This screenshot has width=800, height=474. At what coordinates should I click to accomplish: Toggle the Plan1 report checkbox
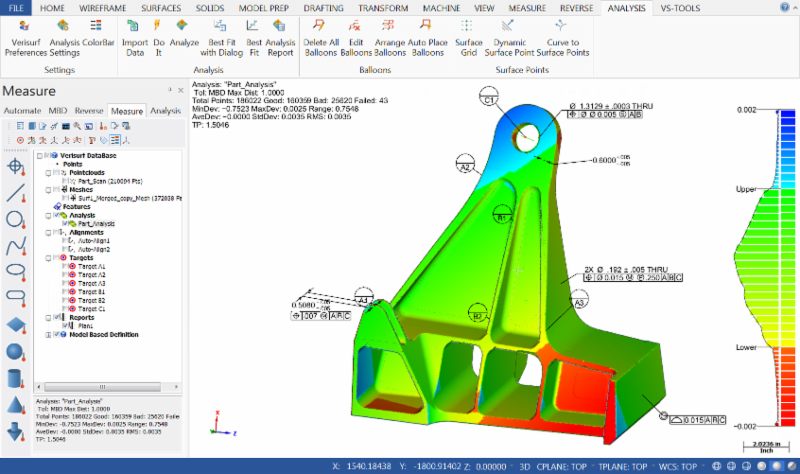click(x=63, y=326)
